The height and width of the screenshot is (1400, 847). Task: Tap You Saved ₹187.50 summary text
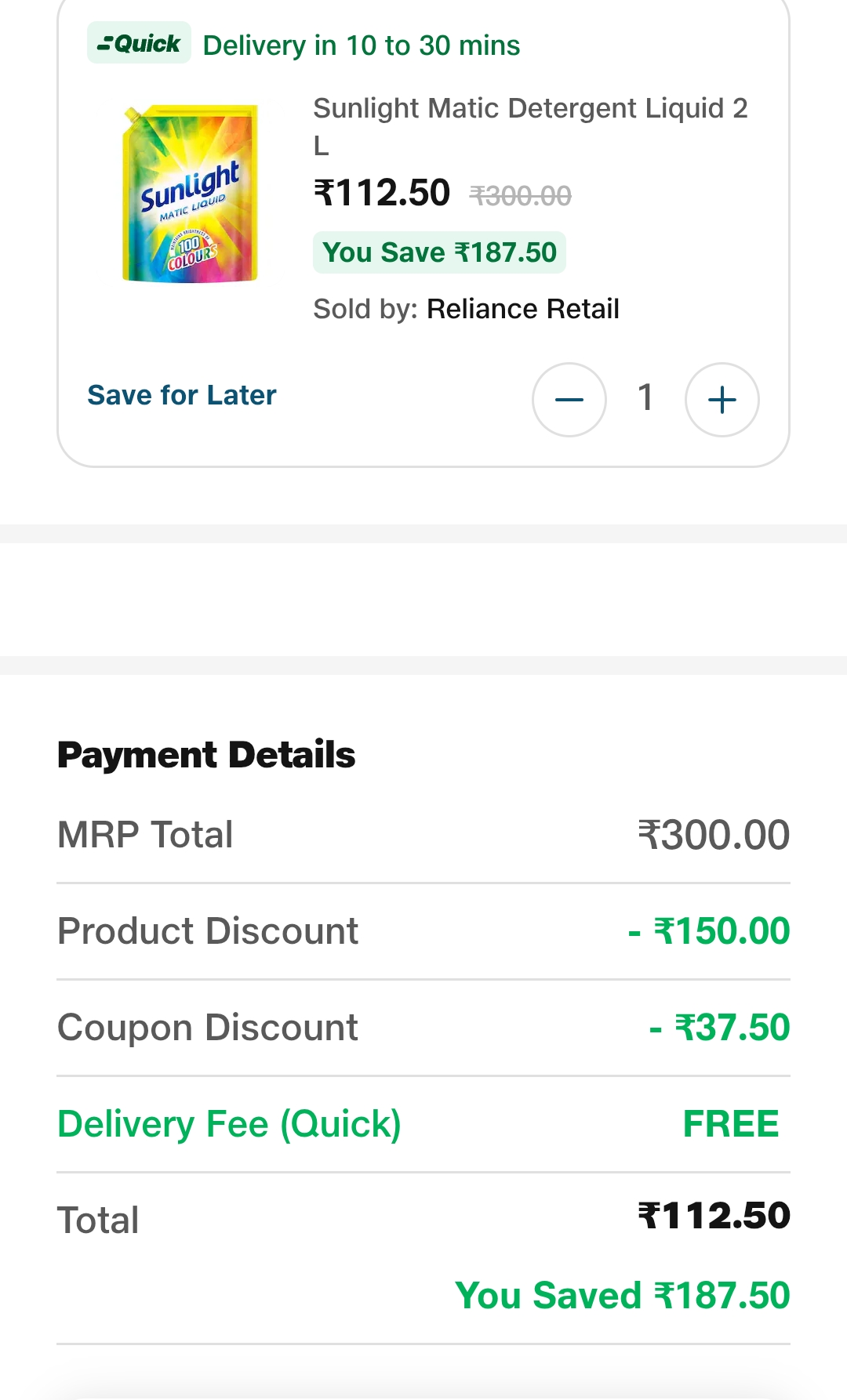point(623,1295)
